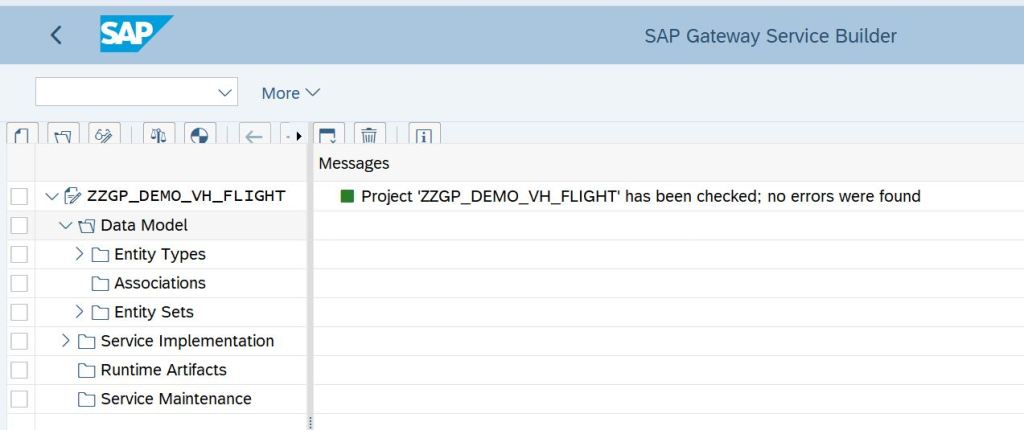
Task: Tick the checkbox beside Entity Types
Action: click(19, 255)
